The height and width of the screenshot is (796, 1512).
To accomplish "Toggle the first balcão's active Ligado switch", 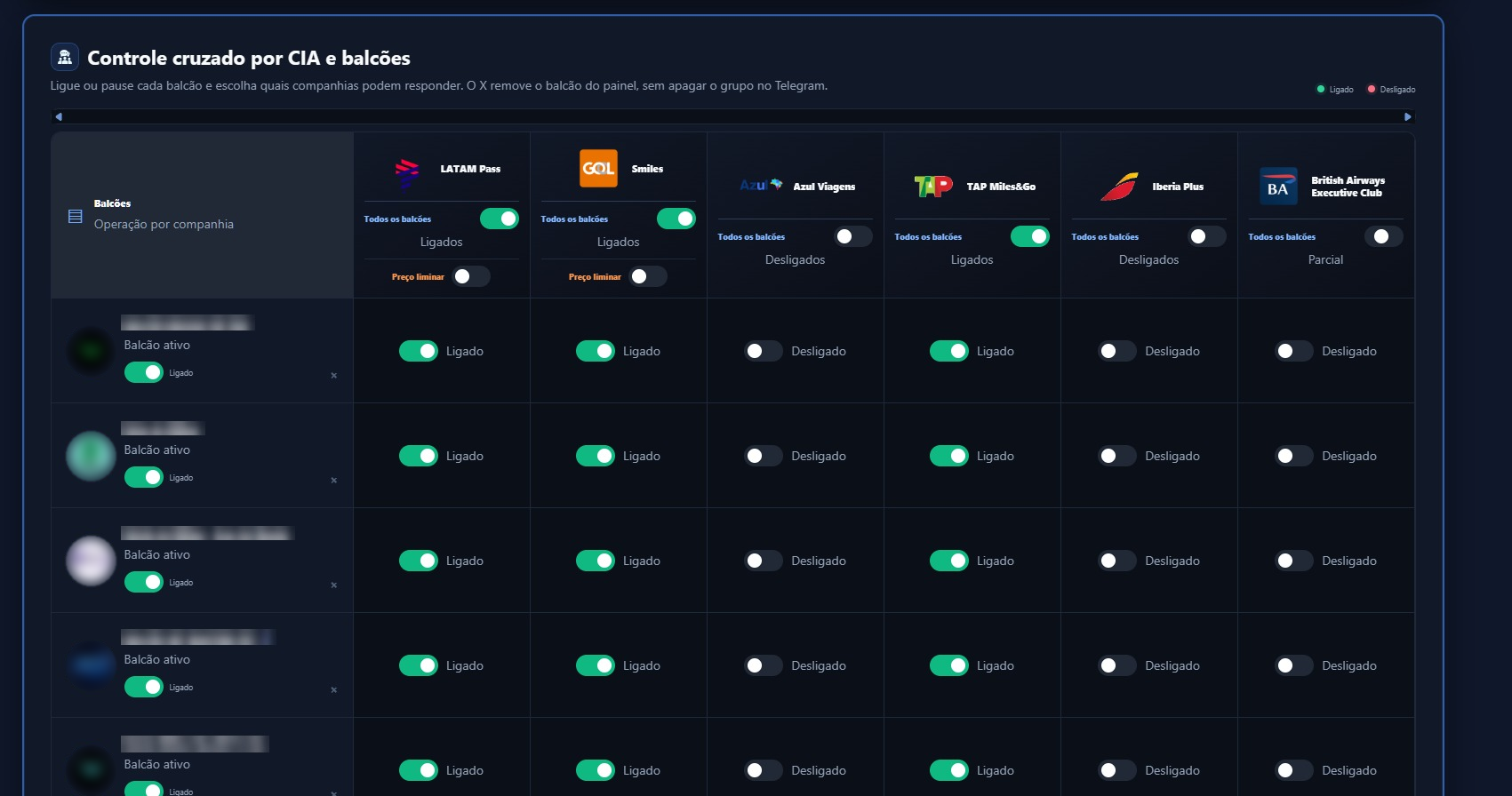I will (144, 372).
